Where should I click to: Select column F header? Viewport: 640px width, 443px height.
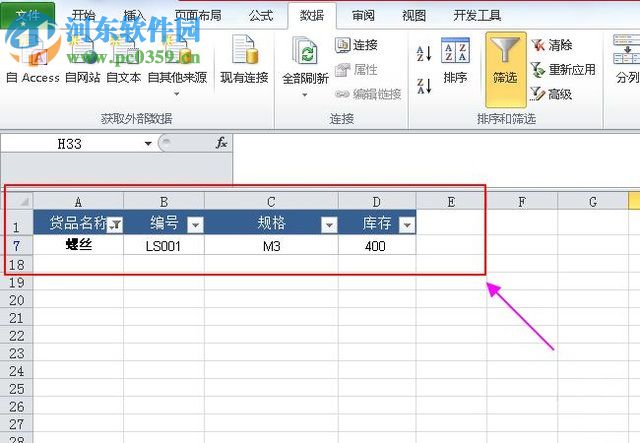[x=522, y=201]
